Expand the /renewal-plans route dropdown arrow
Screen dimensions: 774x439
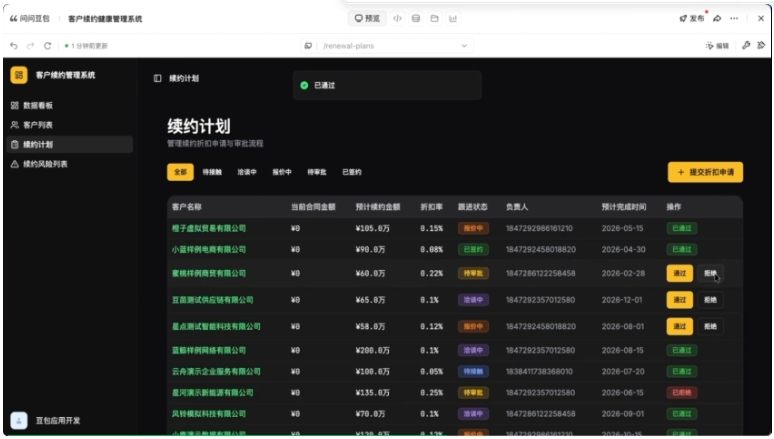click(x=464, y=46)
